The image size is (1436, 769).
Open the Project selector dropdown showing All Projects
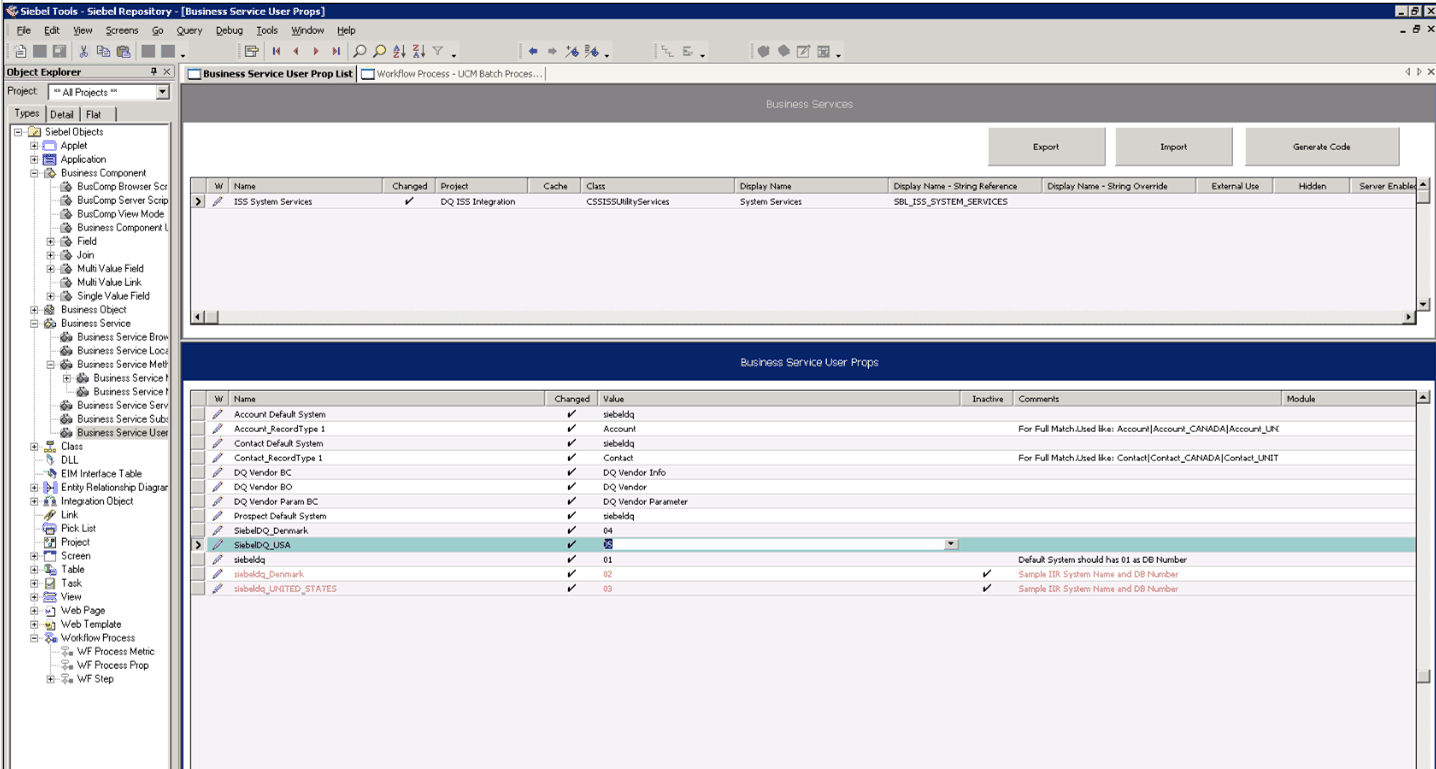(164, 92)
